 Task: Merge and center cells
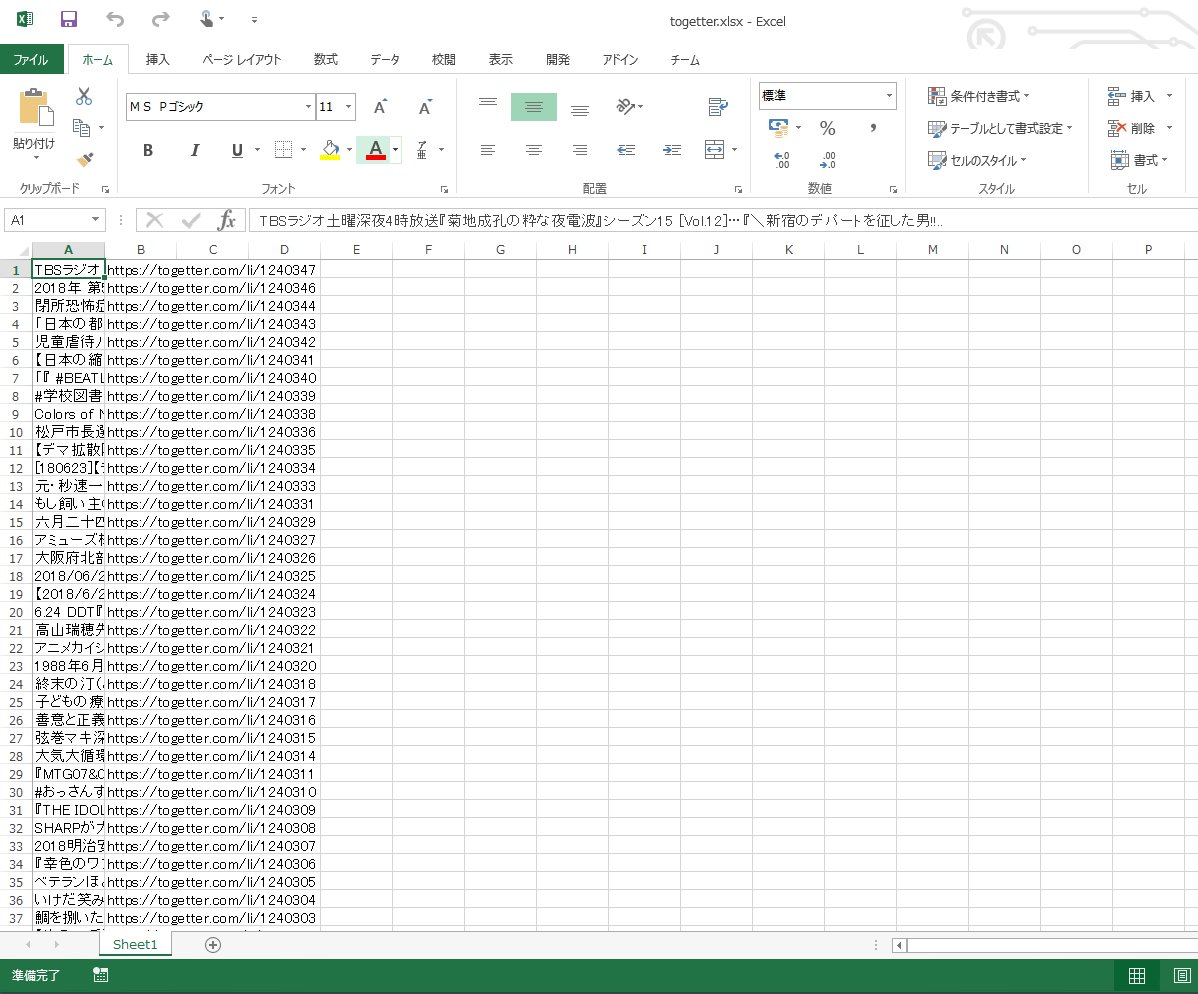point(714,150)
